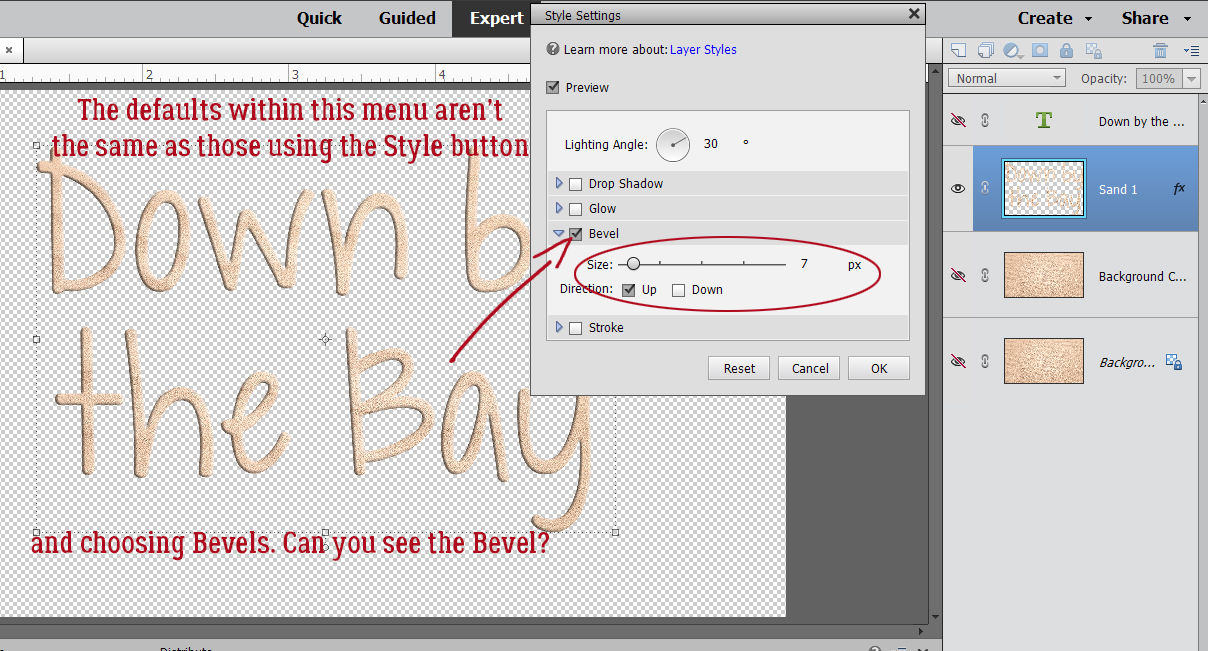Select the Sand 1 layer thumbnail
Screen dimensions: 1208x651
pyautogui.click(x=1044, y=188)
